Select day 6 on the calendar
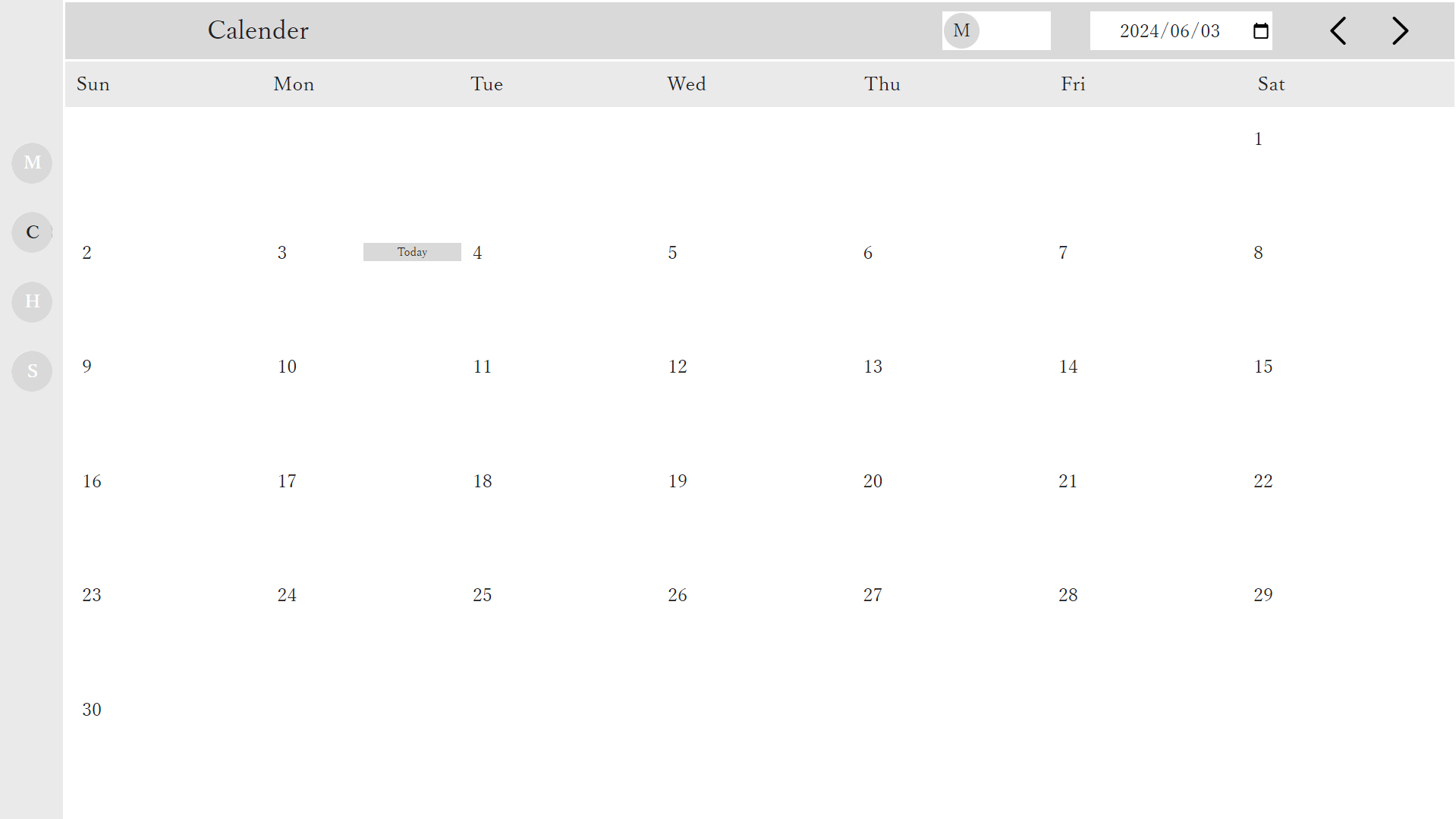The height and width of the screenshot is (819, 1456). pyautogui.click(x=867, y=253)
